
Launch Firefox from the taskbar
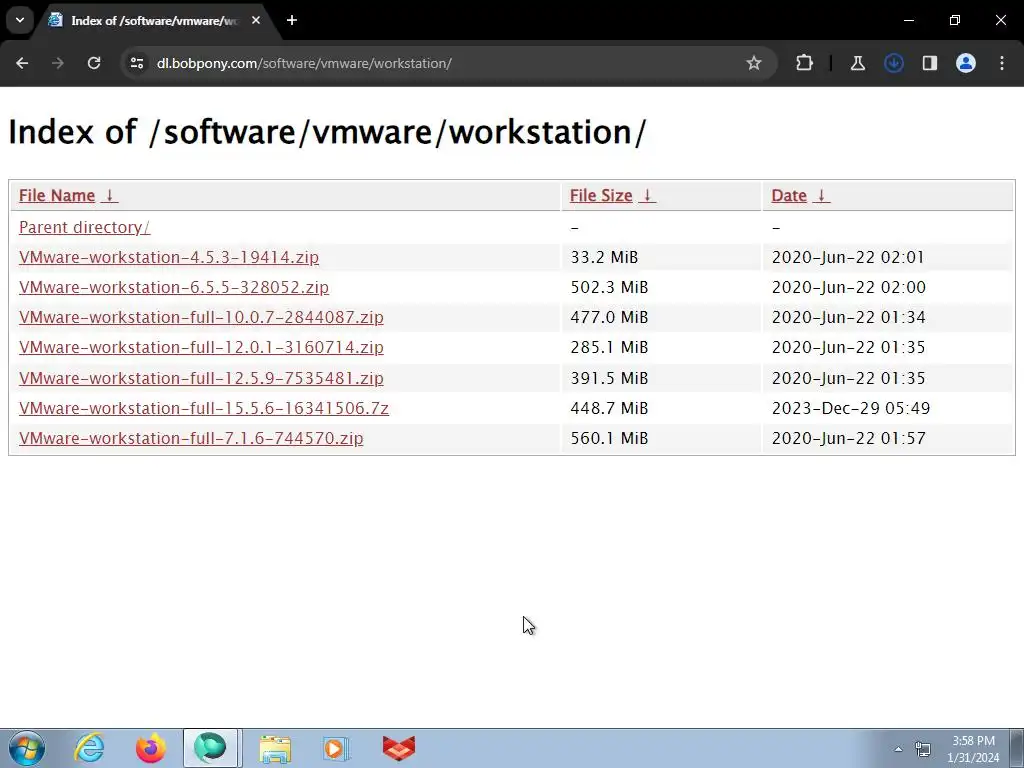150,748
